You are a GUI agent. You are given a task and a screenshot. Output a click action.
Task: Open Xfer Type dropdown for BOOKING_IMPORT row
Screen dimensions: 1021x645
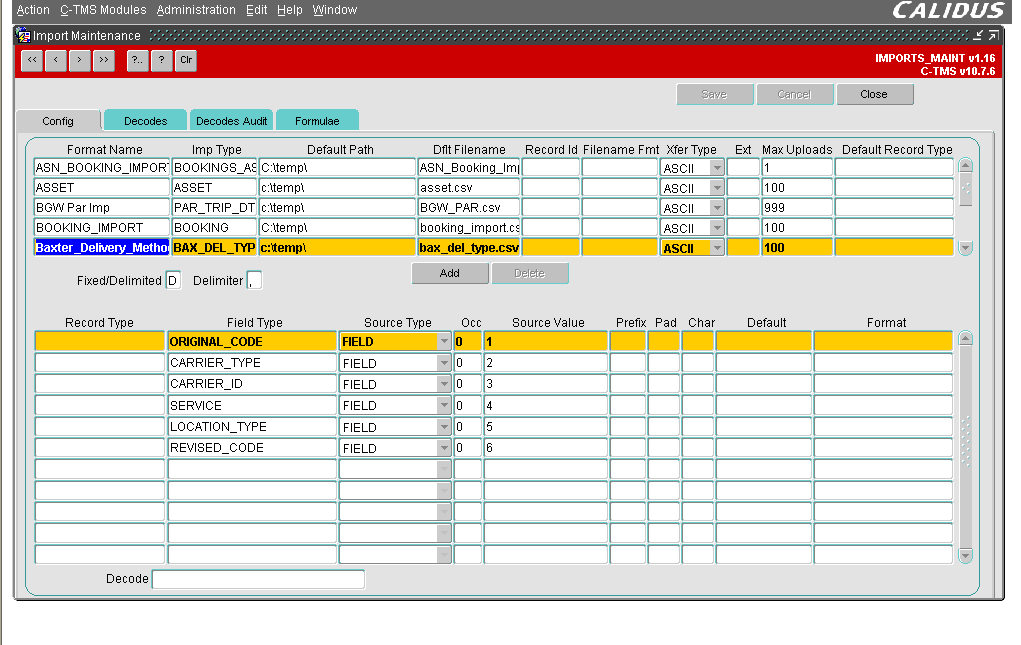[717, 228]
